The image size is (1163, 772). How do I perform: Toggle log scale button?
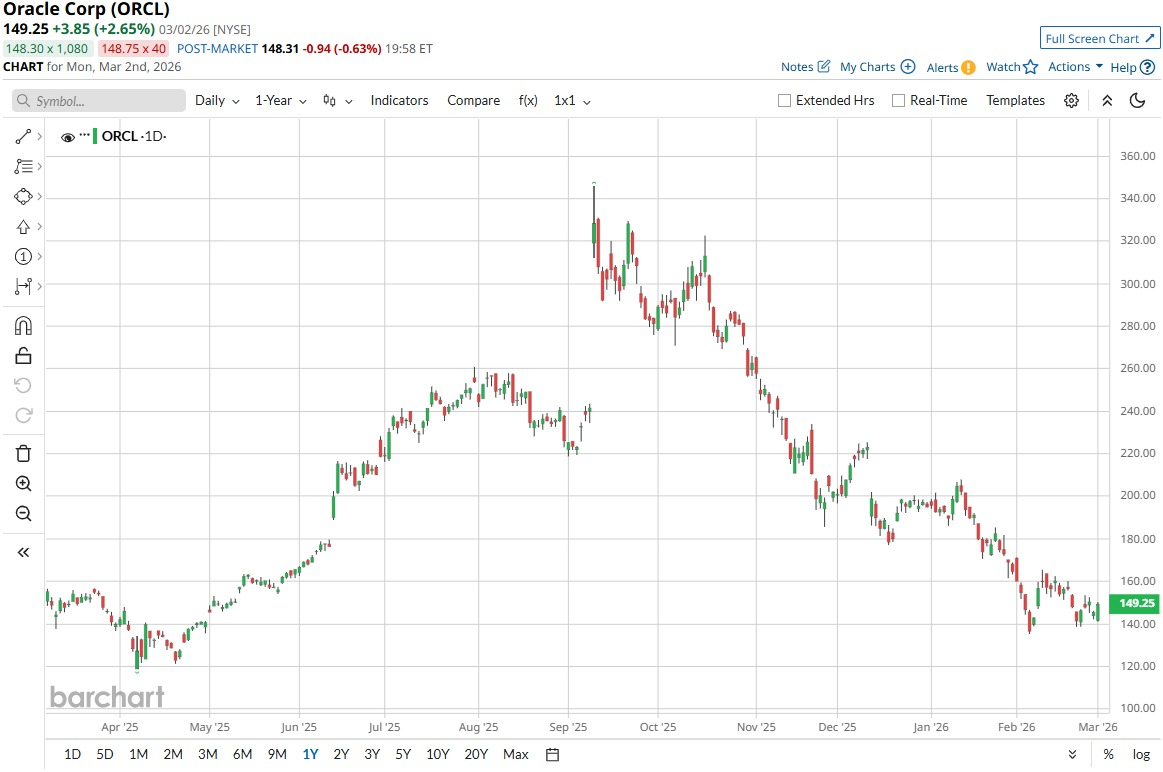pyautogui.click(x=1141, y=755)
